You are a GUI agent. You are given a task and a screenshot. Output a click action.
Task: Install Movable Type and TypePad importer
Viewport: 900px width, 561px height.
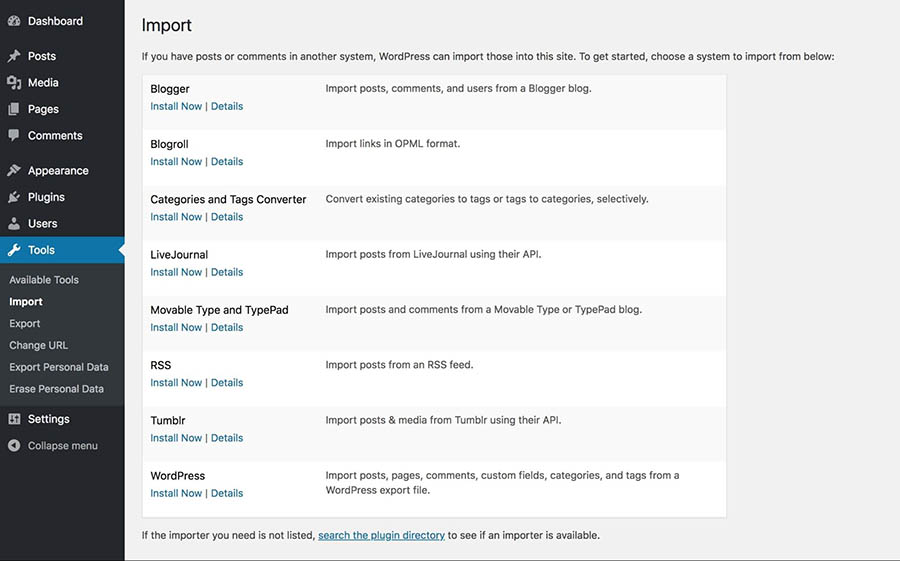(x=176, y=327)
